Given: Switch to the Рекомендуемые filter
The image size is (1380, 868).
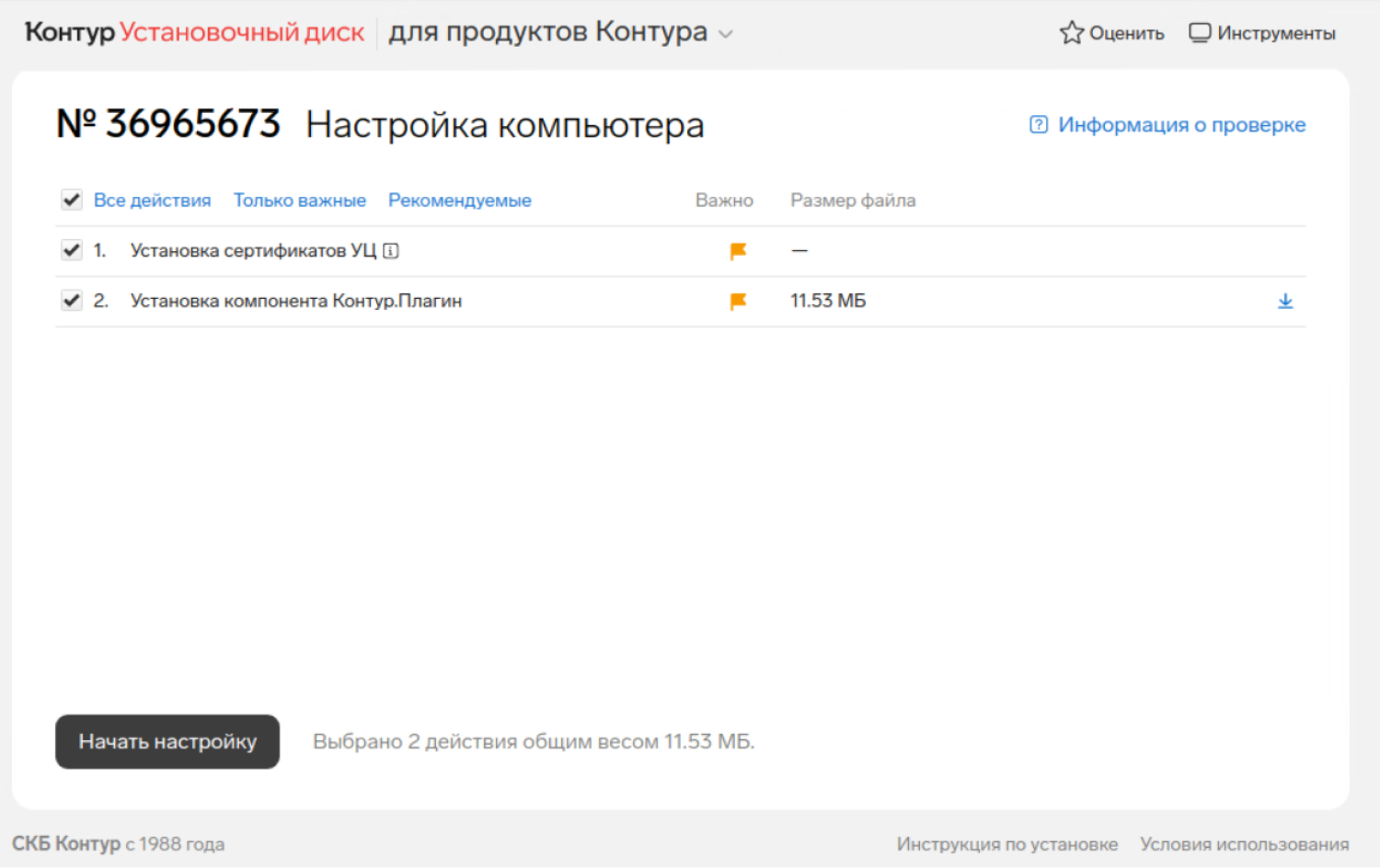Looking at the screenshot, I should 460,200.
